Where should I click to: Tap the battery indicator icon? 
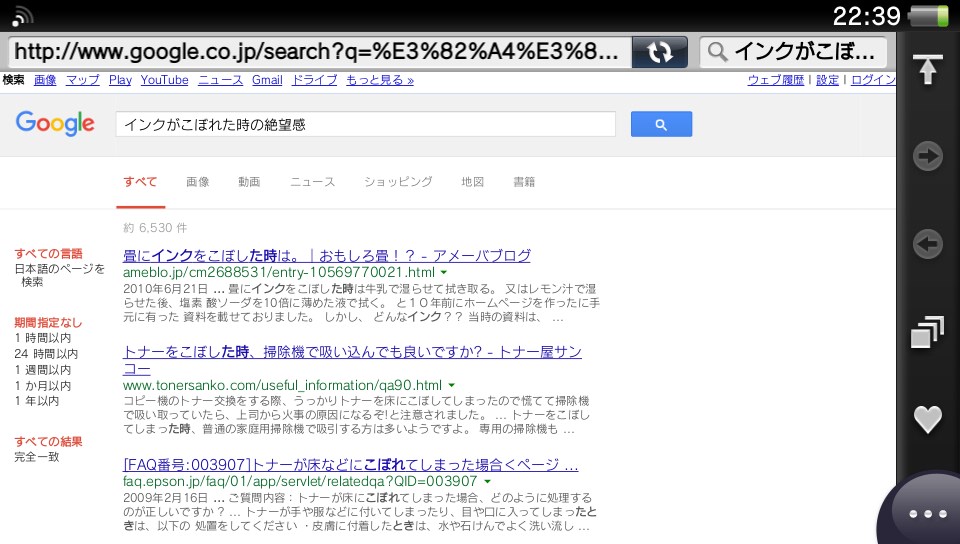click(x=929, y=15)
